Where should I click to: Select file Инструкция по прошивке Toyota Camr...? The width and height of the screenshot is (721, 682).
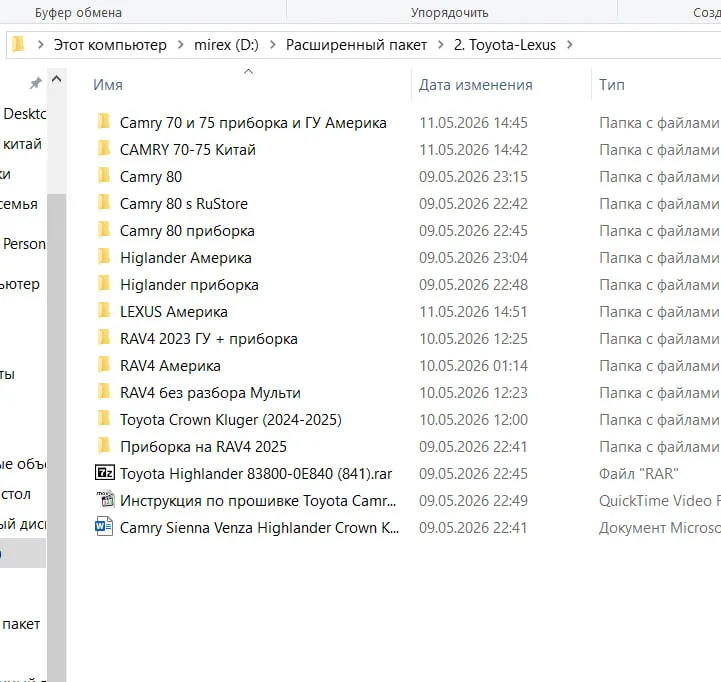pyautogui.click(x=258, y=500)
